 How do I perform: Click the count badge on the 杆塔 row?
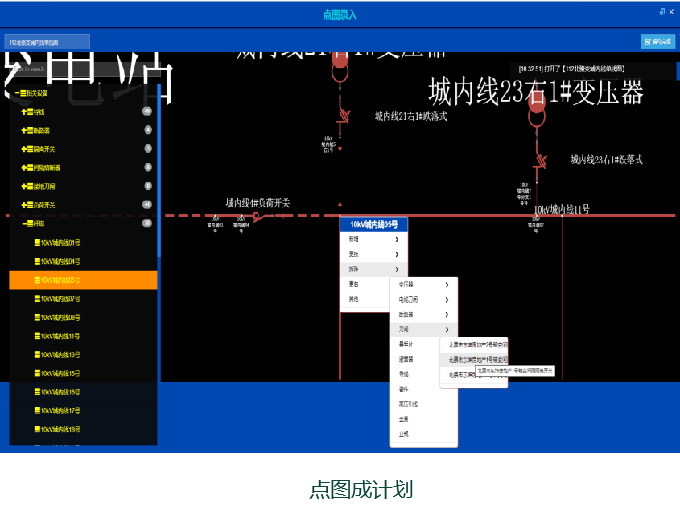click(147, 223)
